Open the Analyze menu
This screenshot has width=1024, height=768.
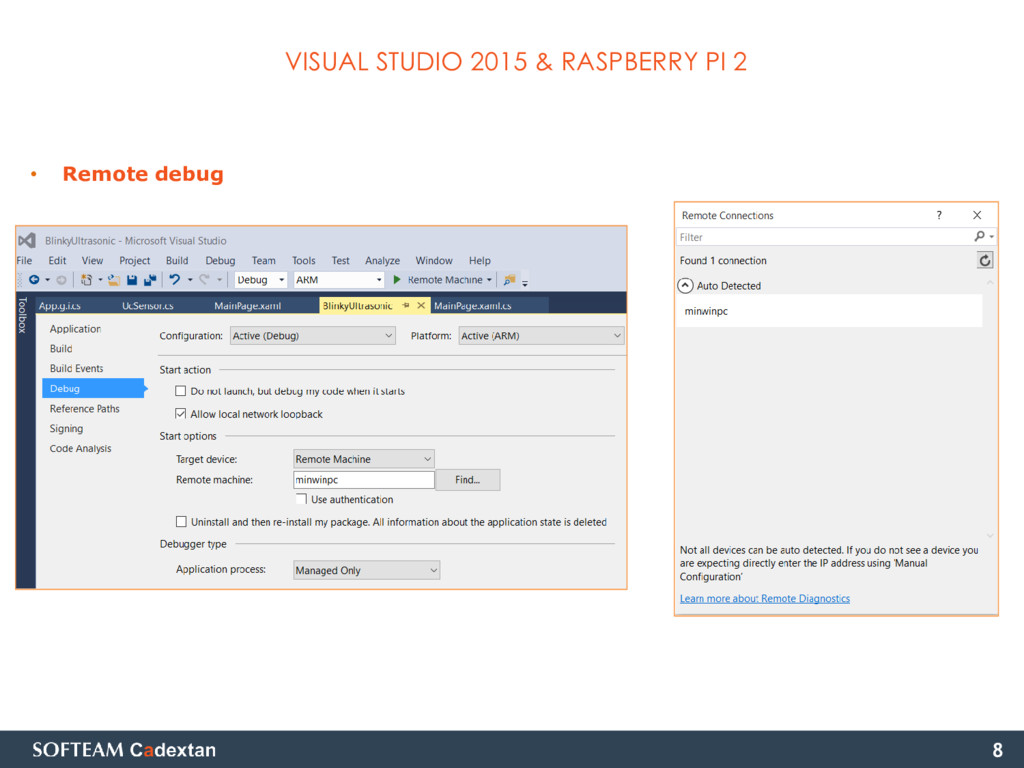coord(383,261)
